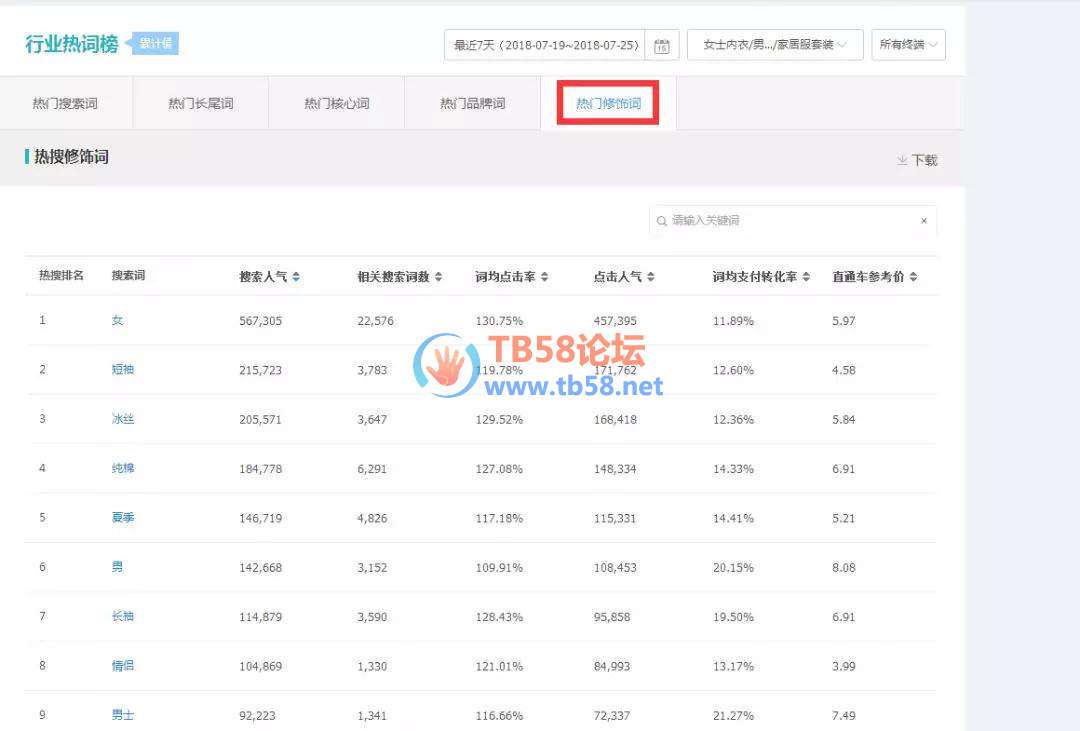Select the 热门品牌词 tab
Screen dimensions: 1080x731
(472, 104)
